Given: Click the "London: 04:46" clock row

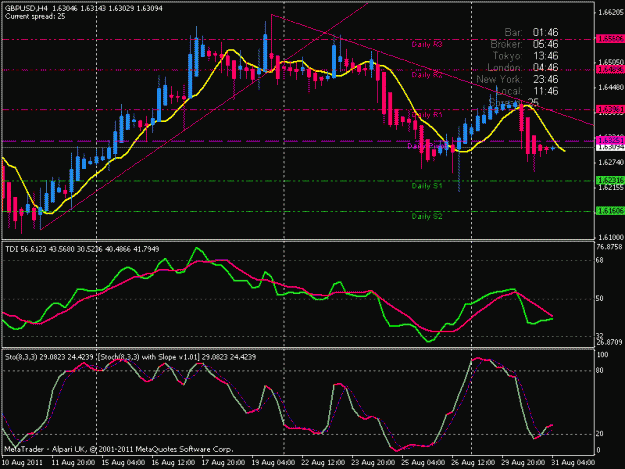Looking at the screenshot, I should tap(523, 68).
